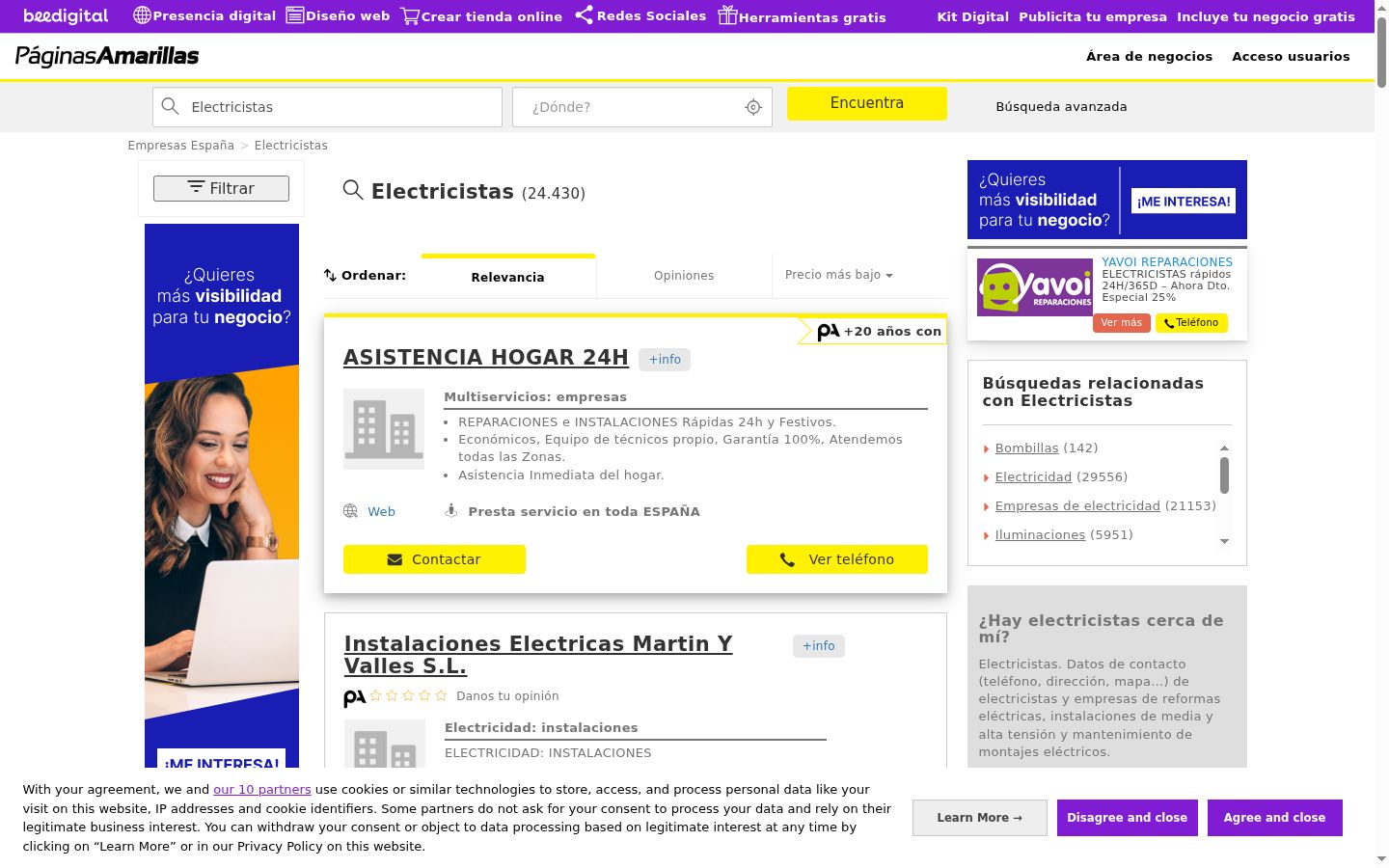Open Herramientas gratis menu item
1389x868 pixels.
(x=812, y=16)
